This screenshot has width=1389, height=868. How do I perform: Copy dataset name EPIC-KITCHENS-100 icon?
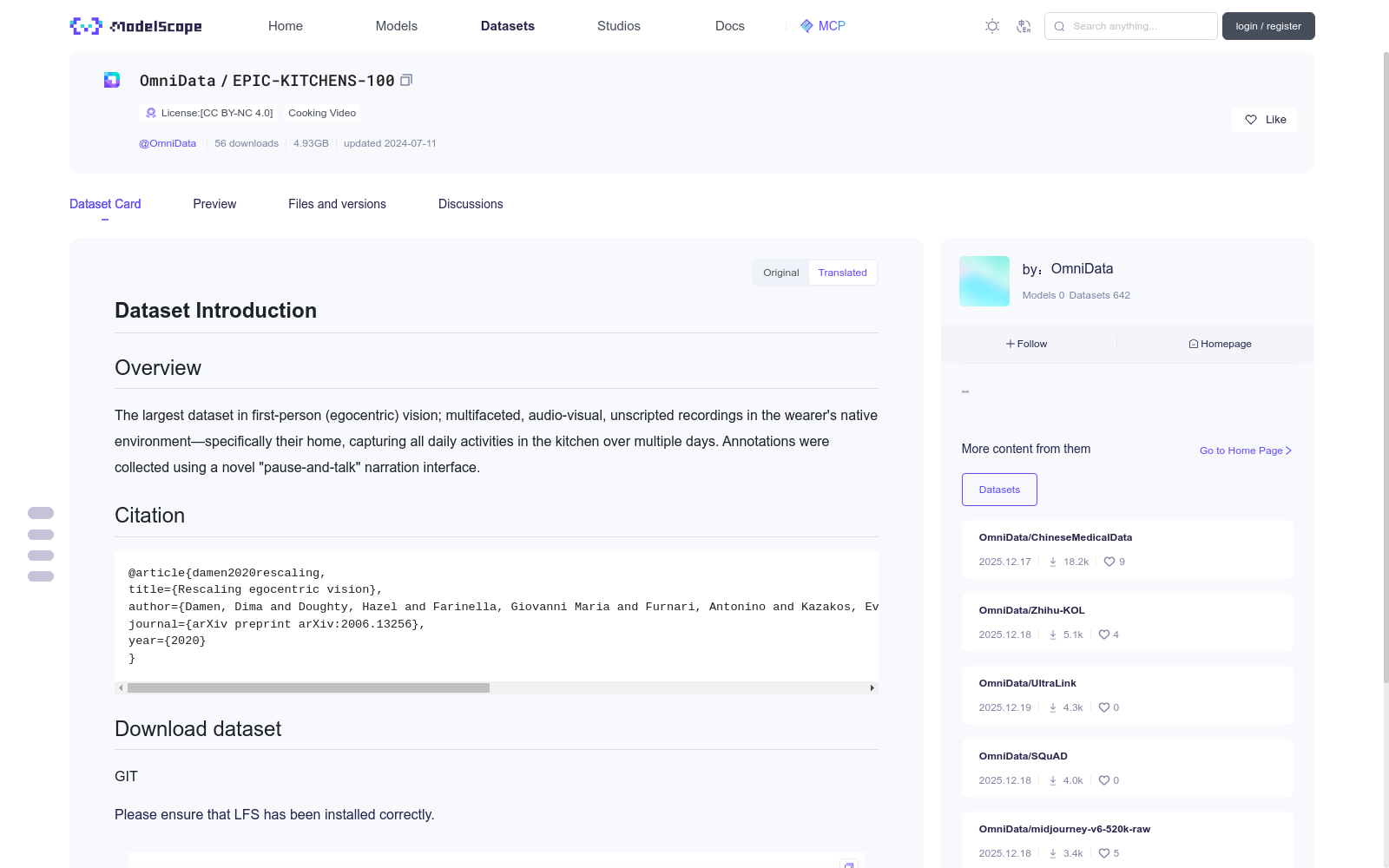coord(405,80)
